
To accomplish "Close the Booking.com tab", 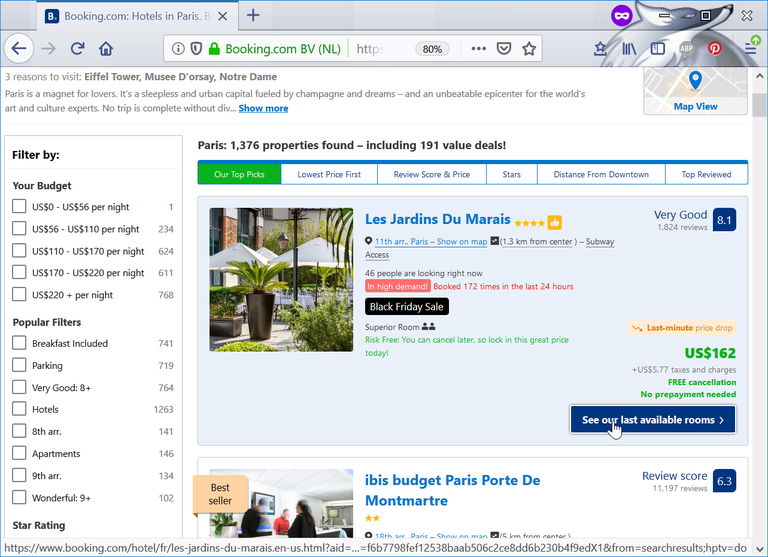I will [222, 16].
